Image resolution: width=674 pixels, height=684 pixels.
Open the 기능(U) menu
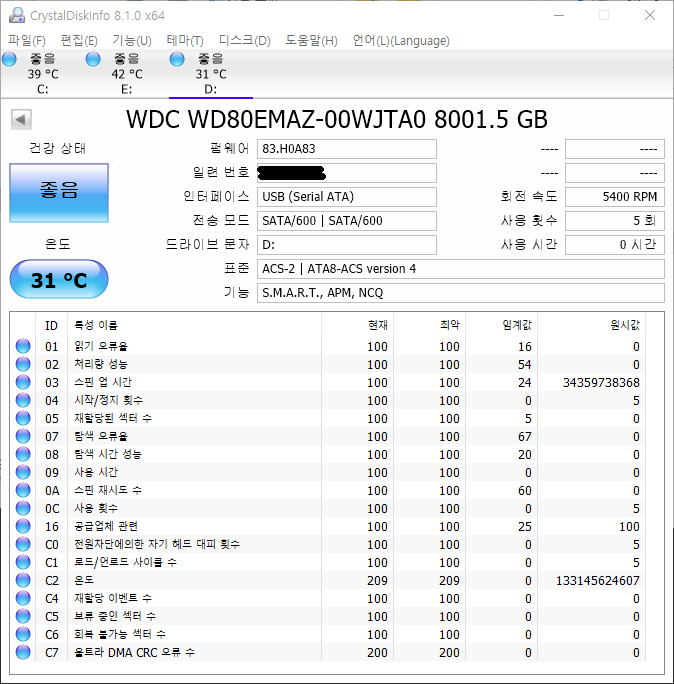(131, 40)
